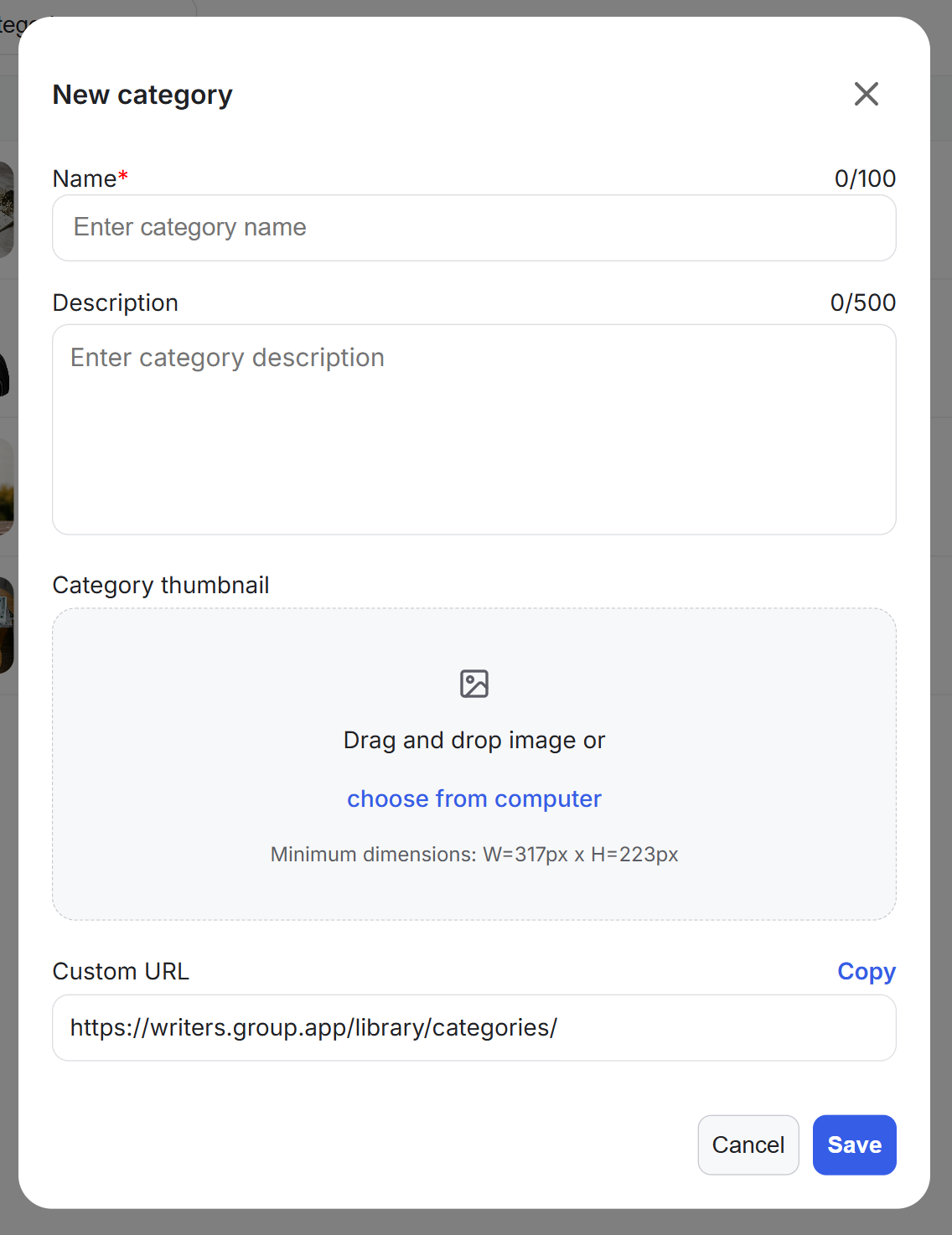Save the new category
The height and width of the screenshot is (1235, 952).
point(854,1145)
